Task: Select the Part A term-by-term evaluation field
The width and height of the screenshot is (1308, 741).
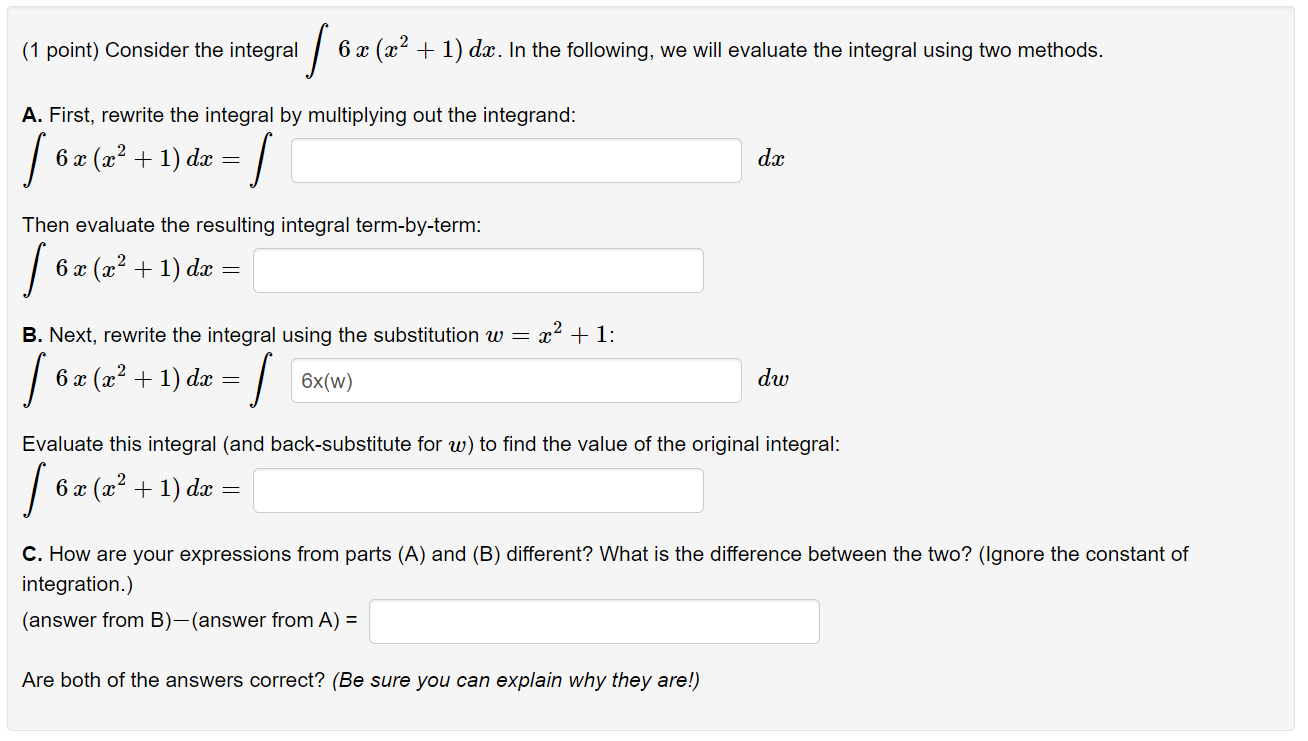Action: point(478,270)
